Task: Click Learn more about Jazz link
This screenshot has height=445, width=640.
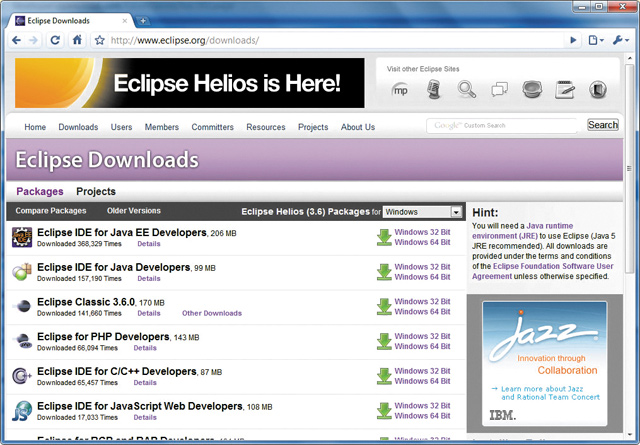Action: point(546,393)
